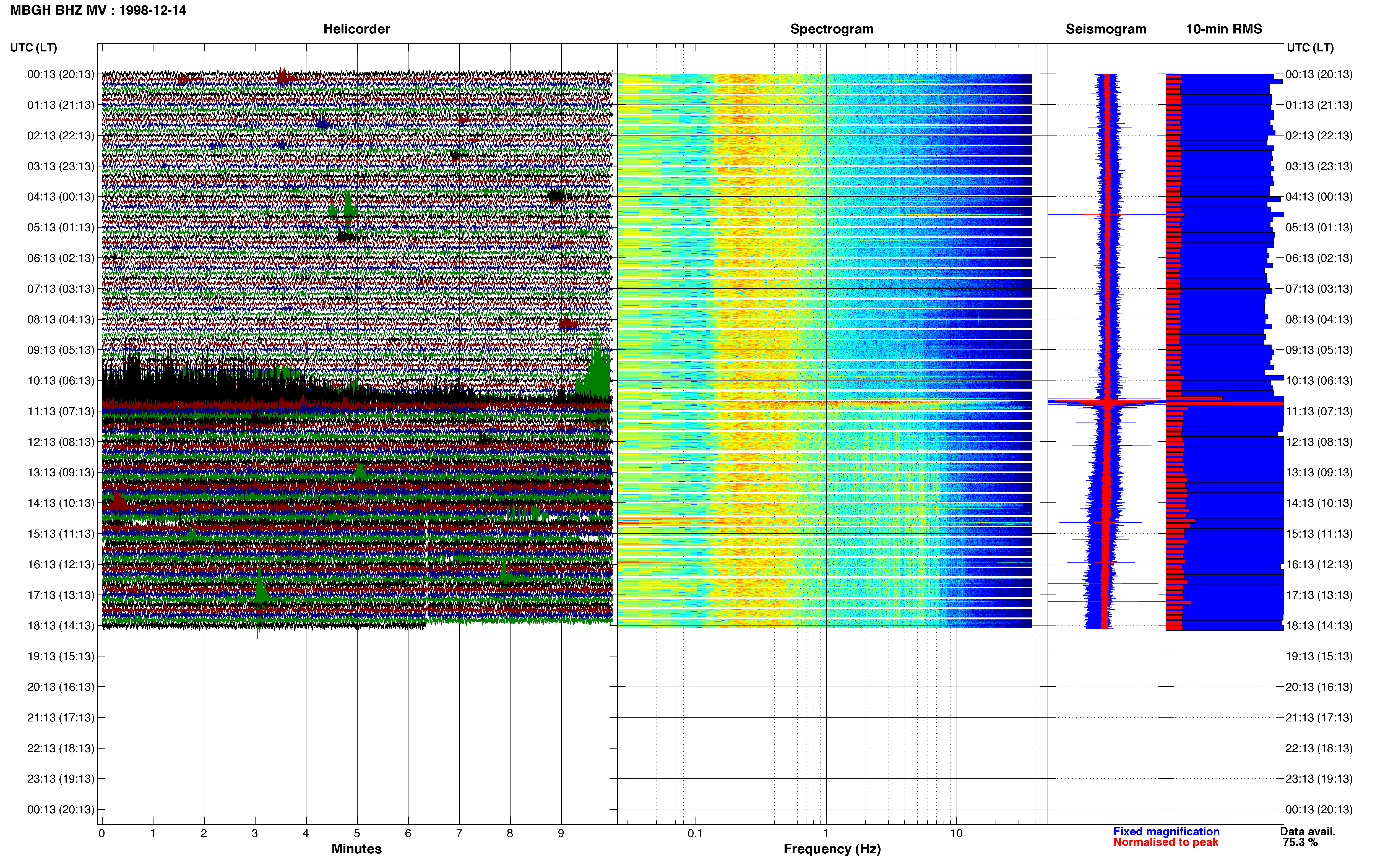The height and width of the screenshot is (868, 1388).
Task: Click left-axis time label 11:13 (07:13)
Action: coord(61,411)
